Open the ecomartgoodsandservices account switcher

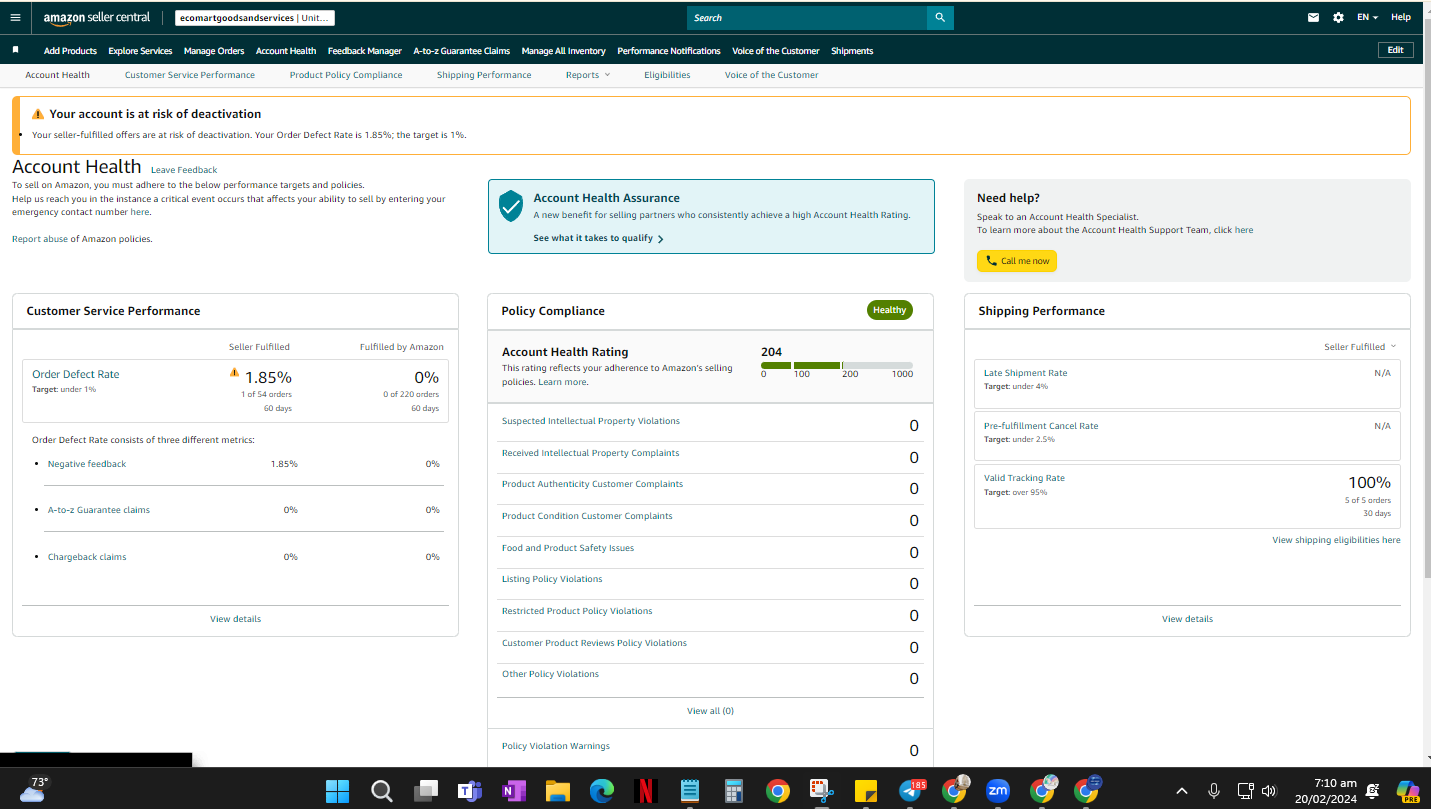(254, 18)
